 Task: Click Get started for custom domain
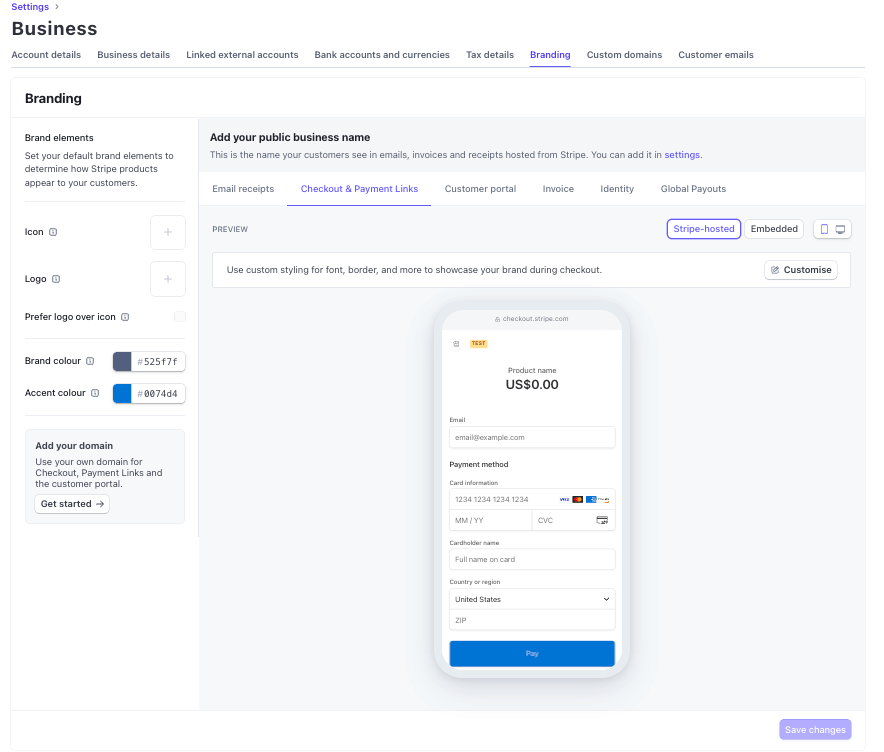point(72,504)
